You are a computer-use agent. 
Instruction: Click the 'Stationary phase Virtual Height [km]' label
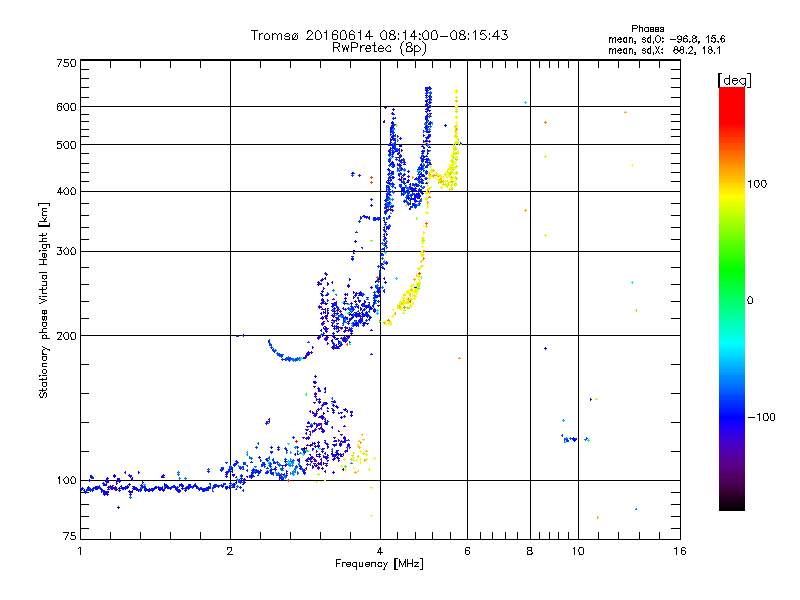[44, 300]
